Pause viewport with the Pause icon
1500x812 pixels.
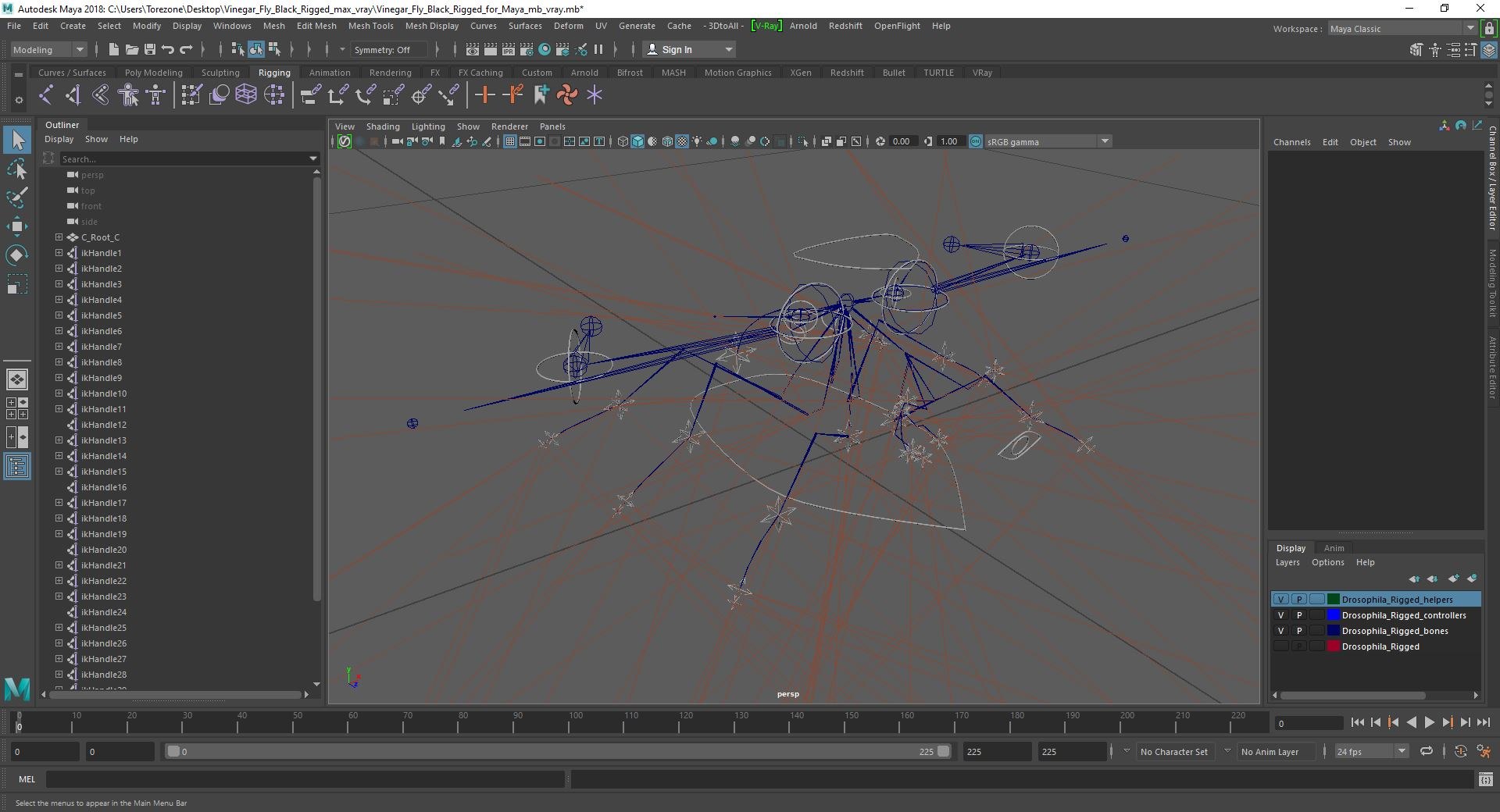[598, 49]
